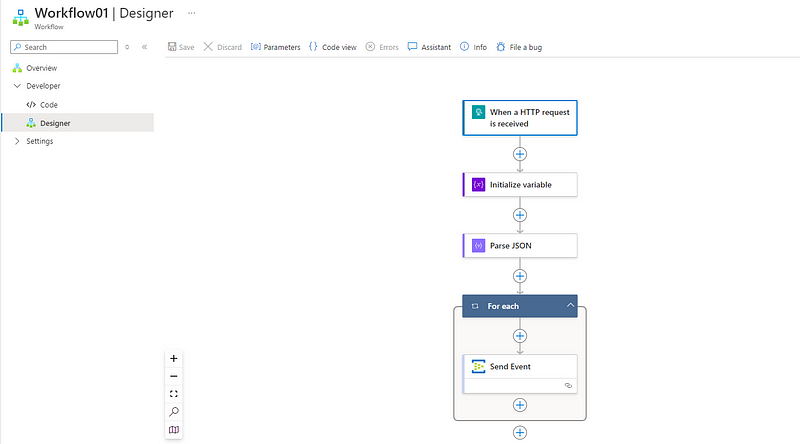Screen dimensions: 800x444
Task: Add action at start of For each
Action: point(520,336)
